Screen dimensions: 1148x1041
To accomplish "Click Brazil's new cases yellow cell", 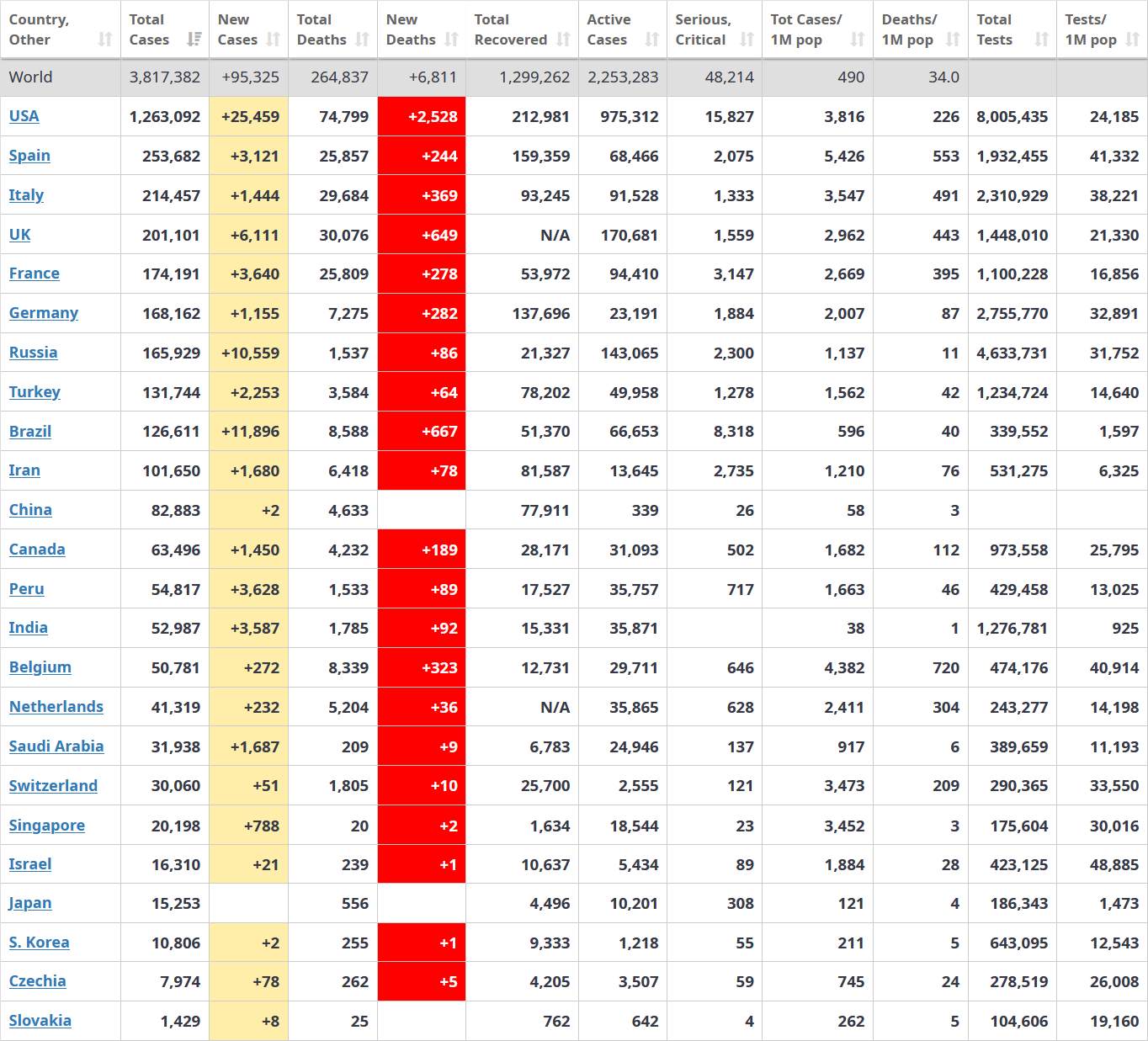I will point(249,432).
